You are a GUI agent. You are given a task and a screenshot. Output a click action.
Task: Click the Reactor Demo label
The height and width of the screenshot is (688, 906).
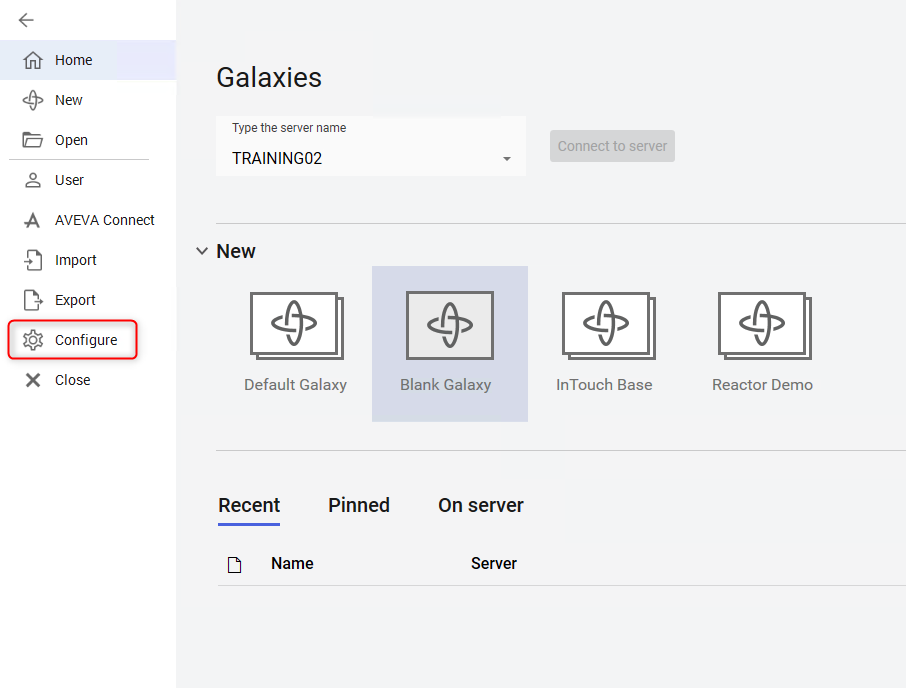(762, 385)
